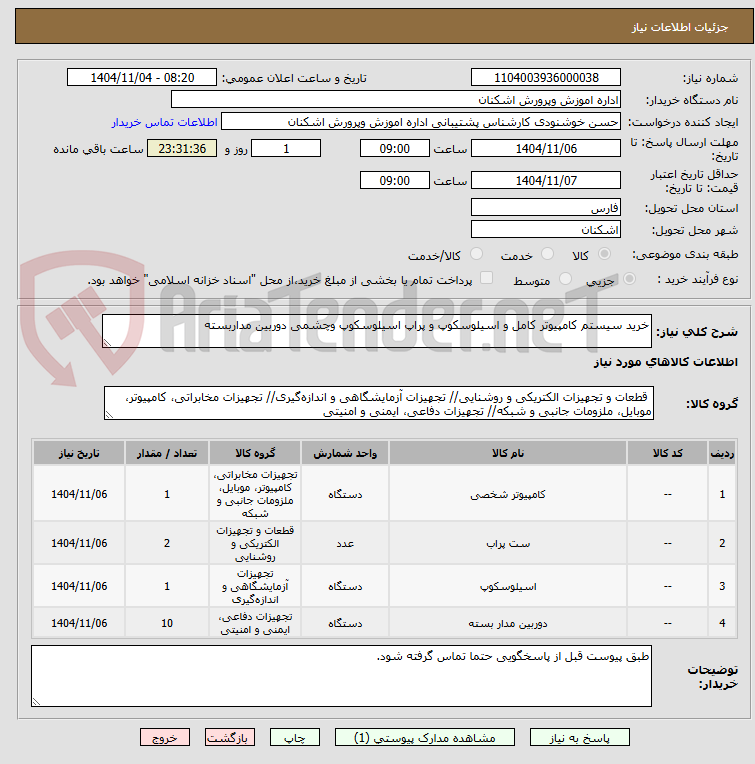Click the نام کالا column header
This screenshot has width=755, height=764.
click(508, 453)
